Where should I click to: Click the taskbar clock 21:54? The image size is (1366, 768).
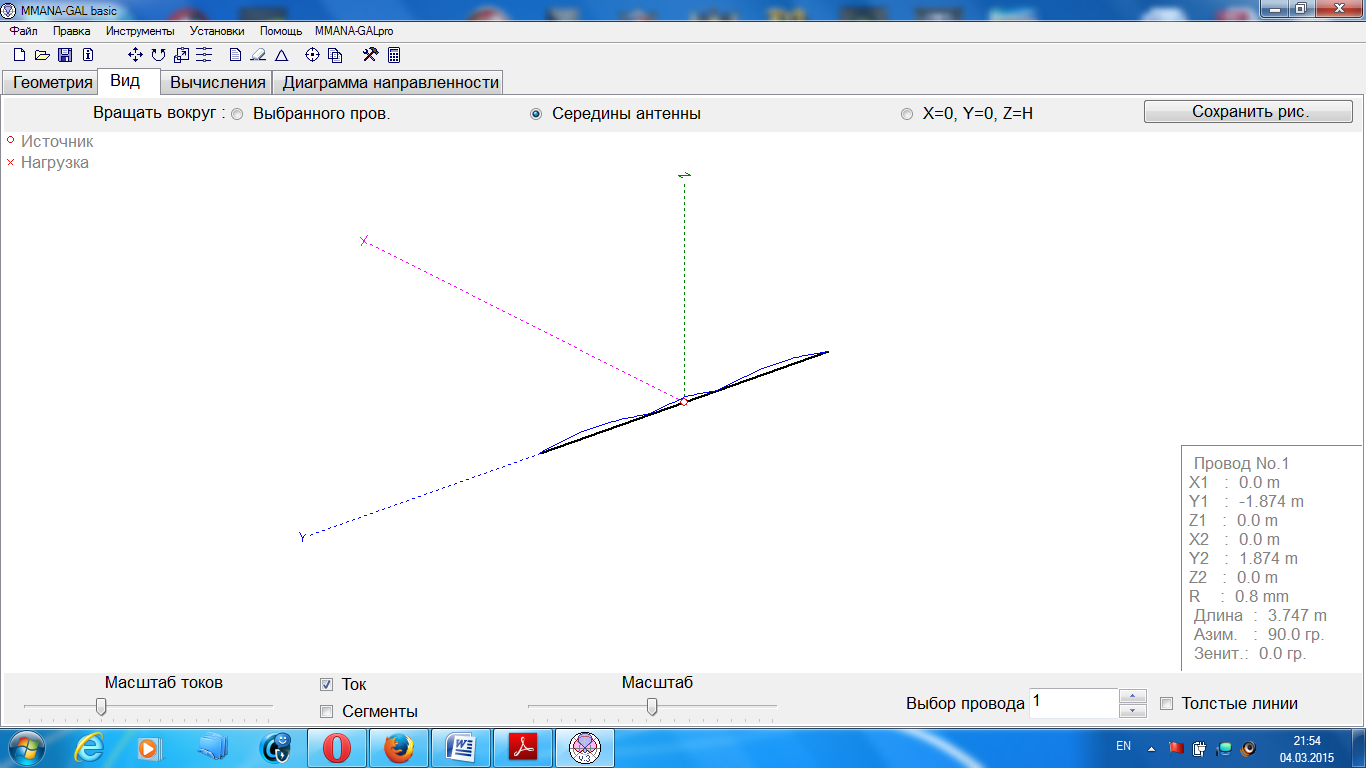1306,741
